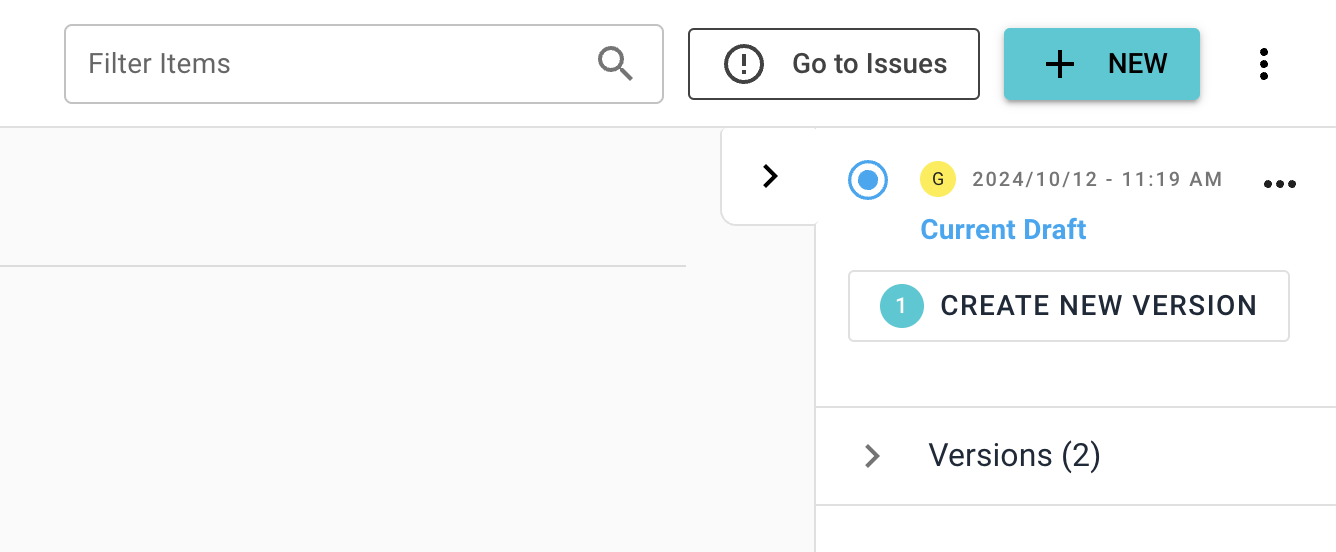Screen dimensions: 1336x552
Task: Collapse the side panel with the arrow tab
Action: 769,176
